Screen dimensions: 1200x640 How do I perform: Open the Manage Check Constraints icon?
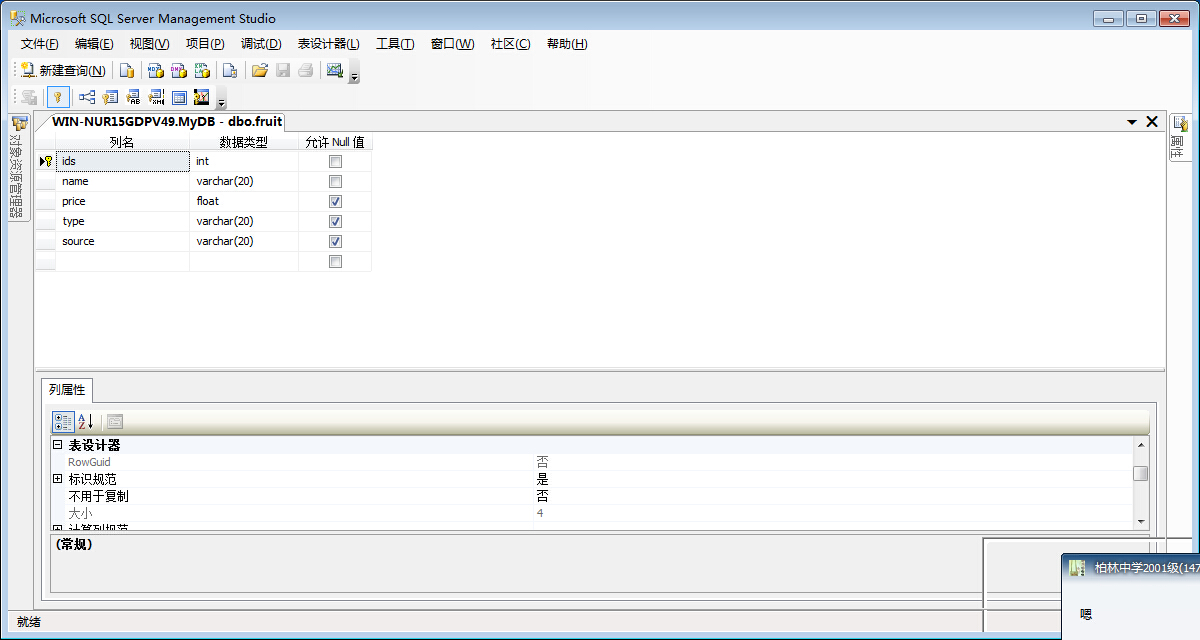179,97
